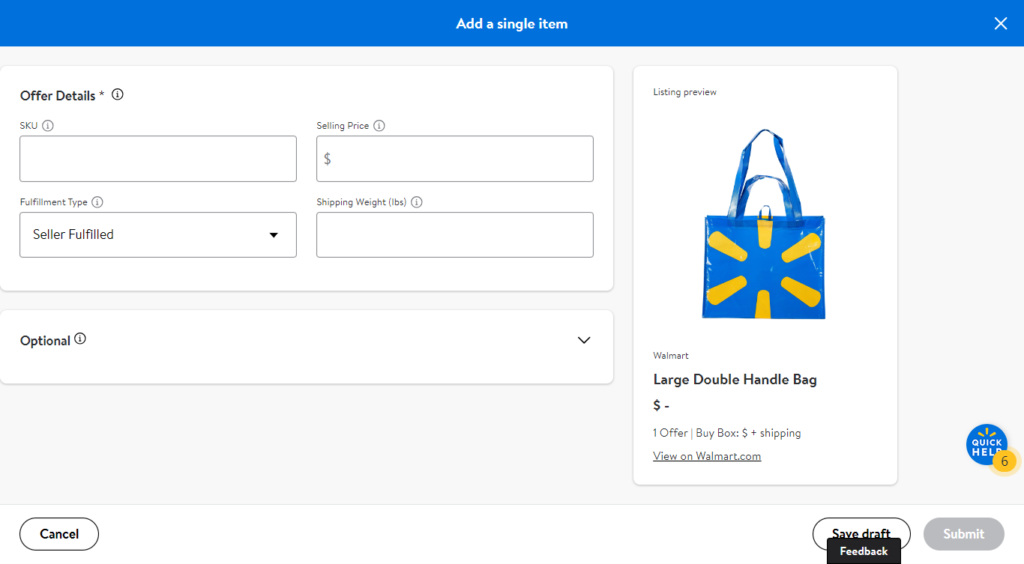Follow the View on Walmart.com link
The height and width of the screenshot is (564, 1024).
pyautogui.click(x=707, y=456)
